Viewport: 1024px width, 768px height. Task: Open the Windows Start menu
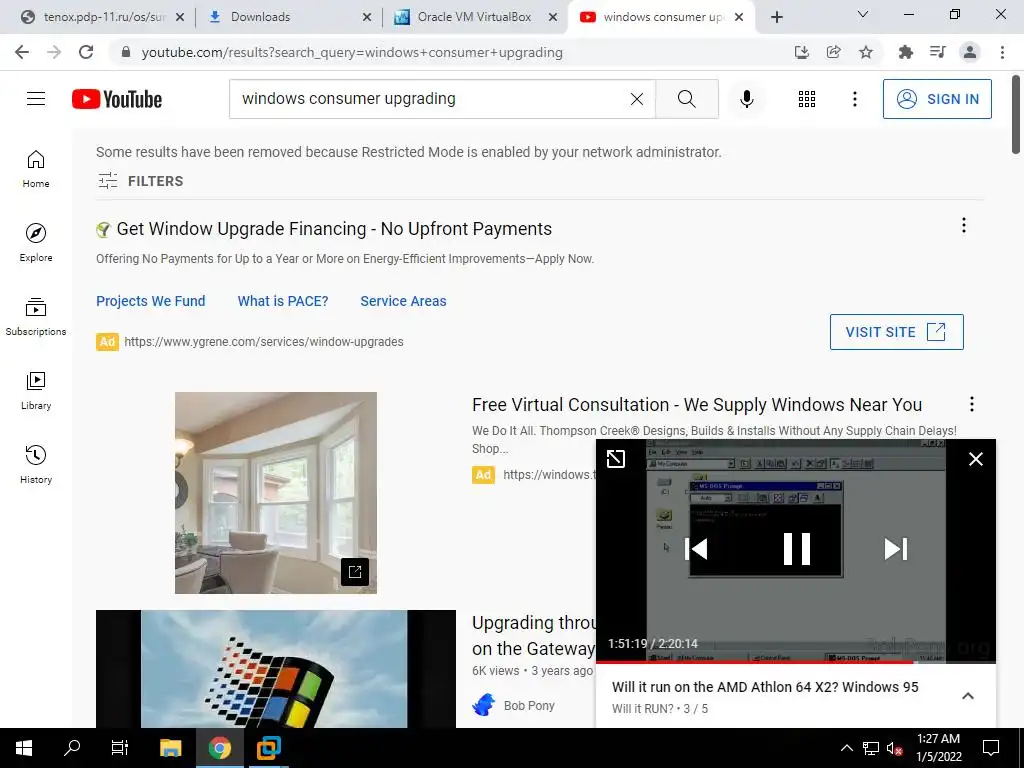[24, 748]
